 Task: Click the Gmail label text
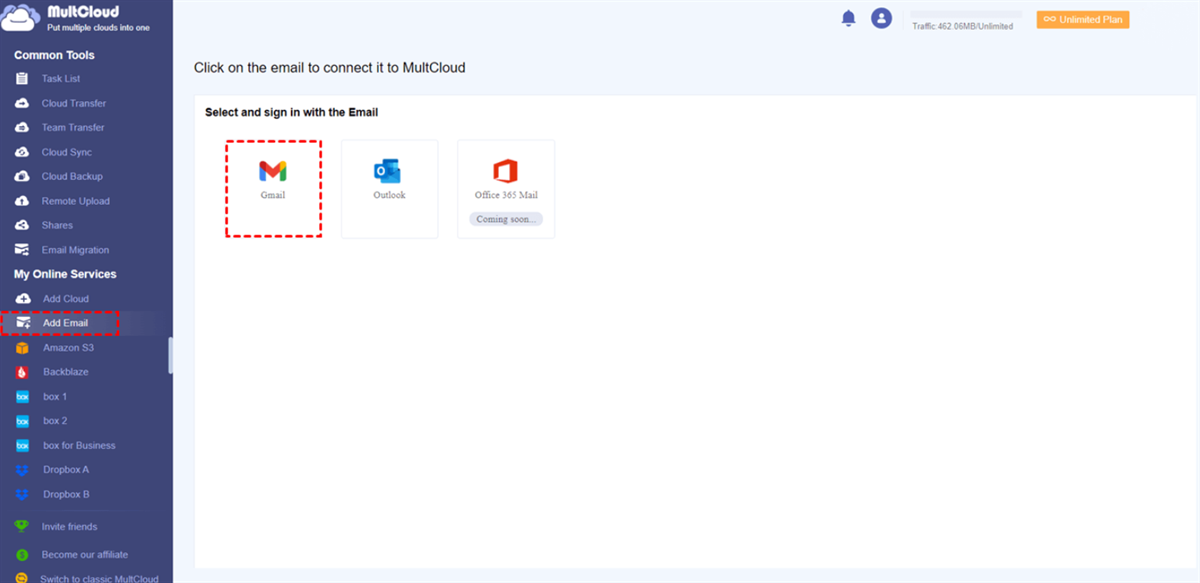273,195
